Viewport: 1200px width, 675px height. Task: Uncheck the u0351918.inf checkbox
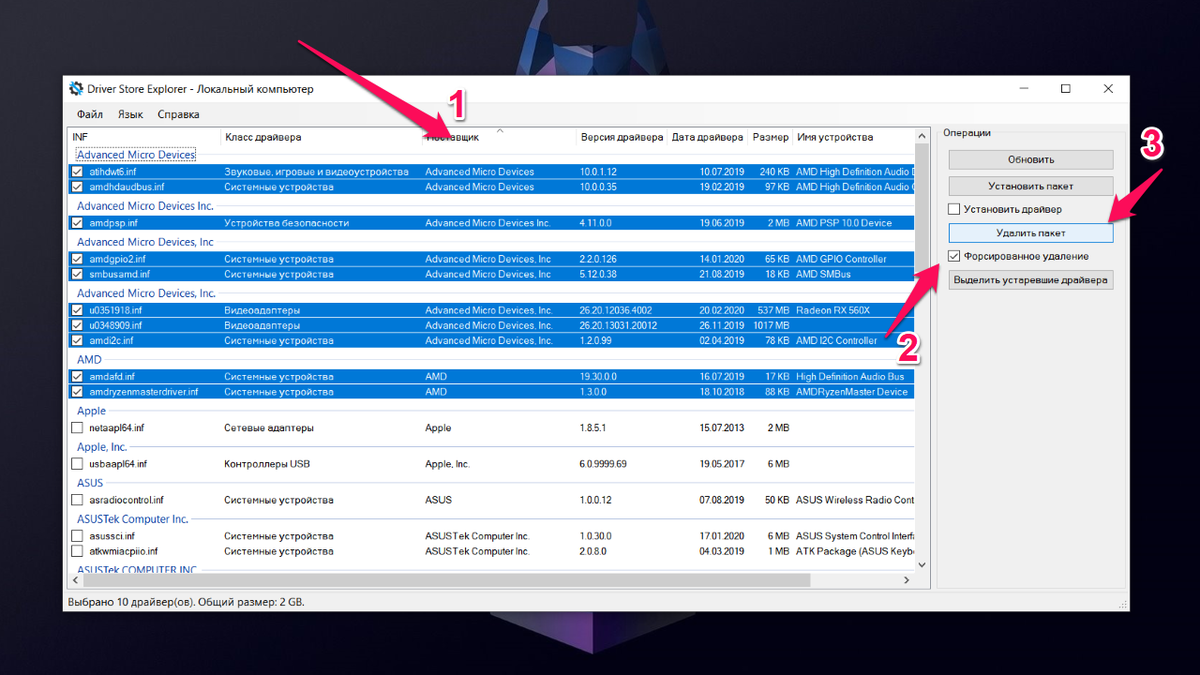coord(78,311)
